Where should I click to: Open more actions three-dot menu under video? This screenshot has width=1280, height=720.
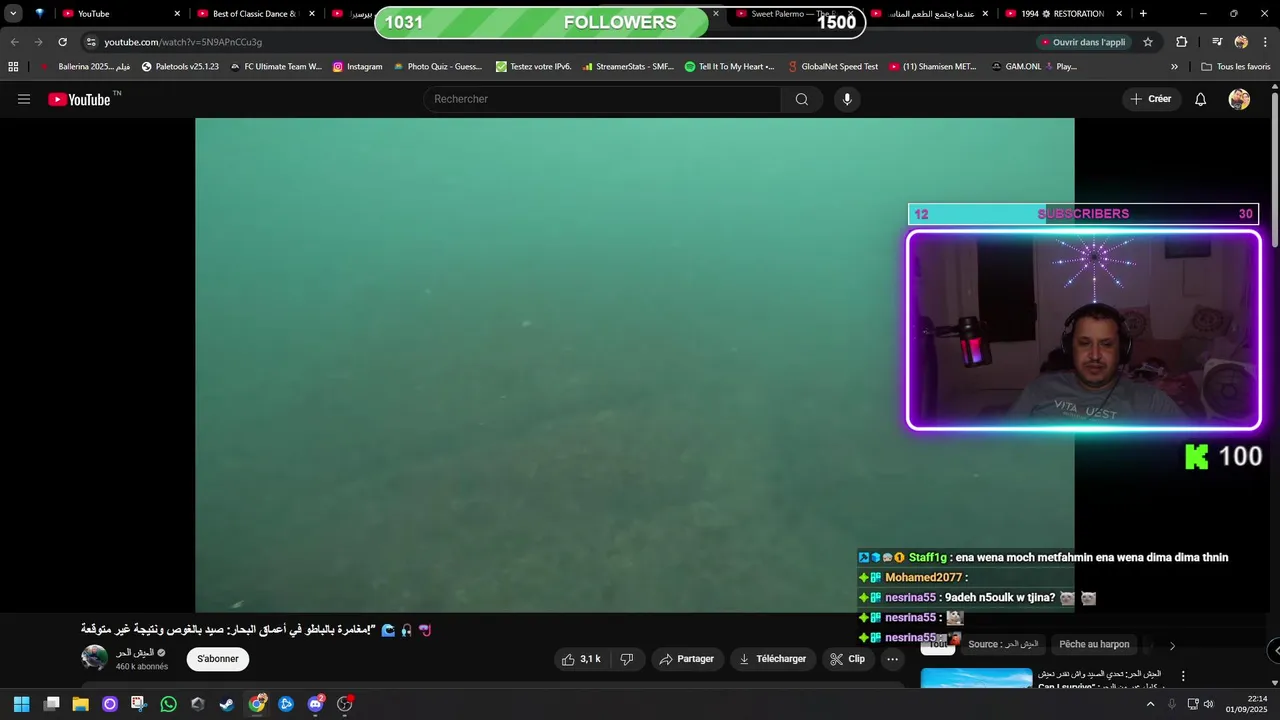[x=892, y=659]
